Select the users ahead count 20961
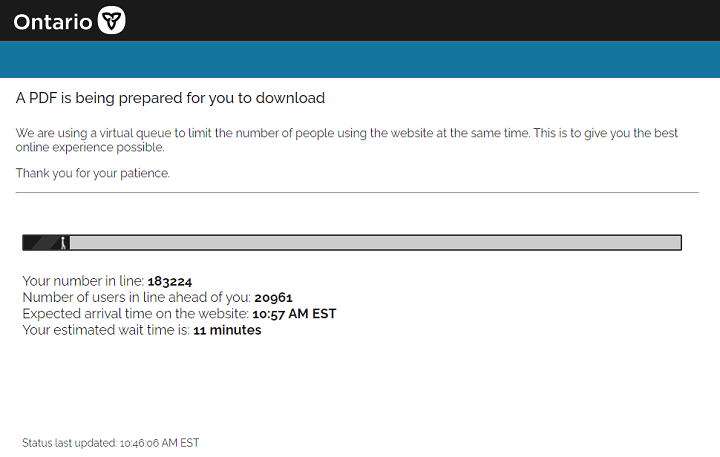Viewport: 720px width, 457px height. coord(273,298)
